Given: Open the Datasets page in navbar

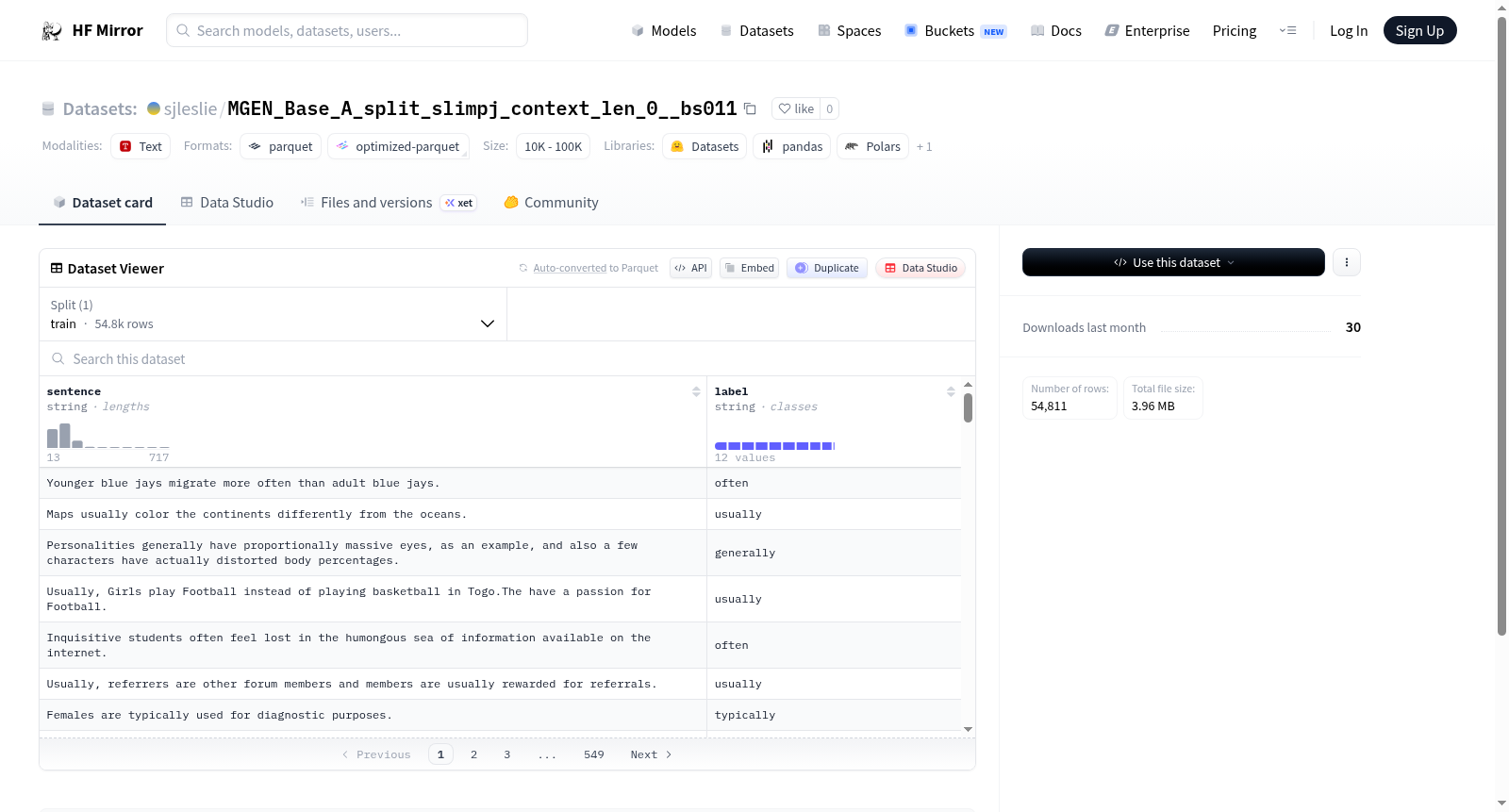Looking at the screenshot, I should [x=757, y=31].
